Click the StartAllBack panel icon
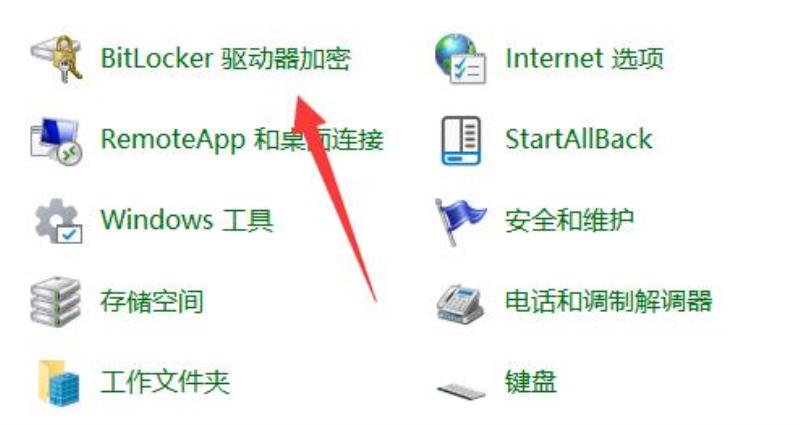Viewport: 800px width, 425px height. (461, 140)
